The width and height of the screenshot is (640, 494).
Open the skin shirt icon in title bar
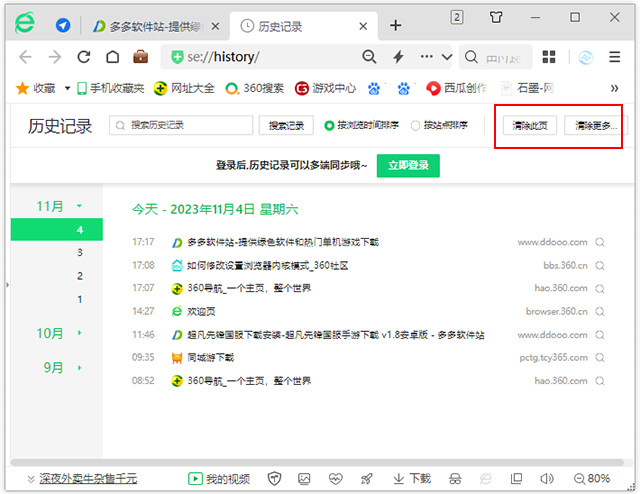click(496, 17)
